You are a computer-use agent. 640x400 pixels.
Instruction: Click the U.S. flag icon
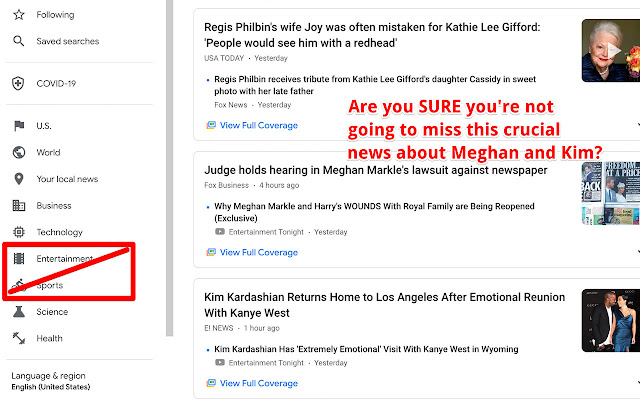[x=19, y=126]
